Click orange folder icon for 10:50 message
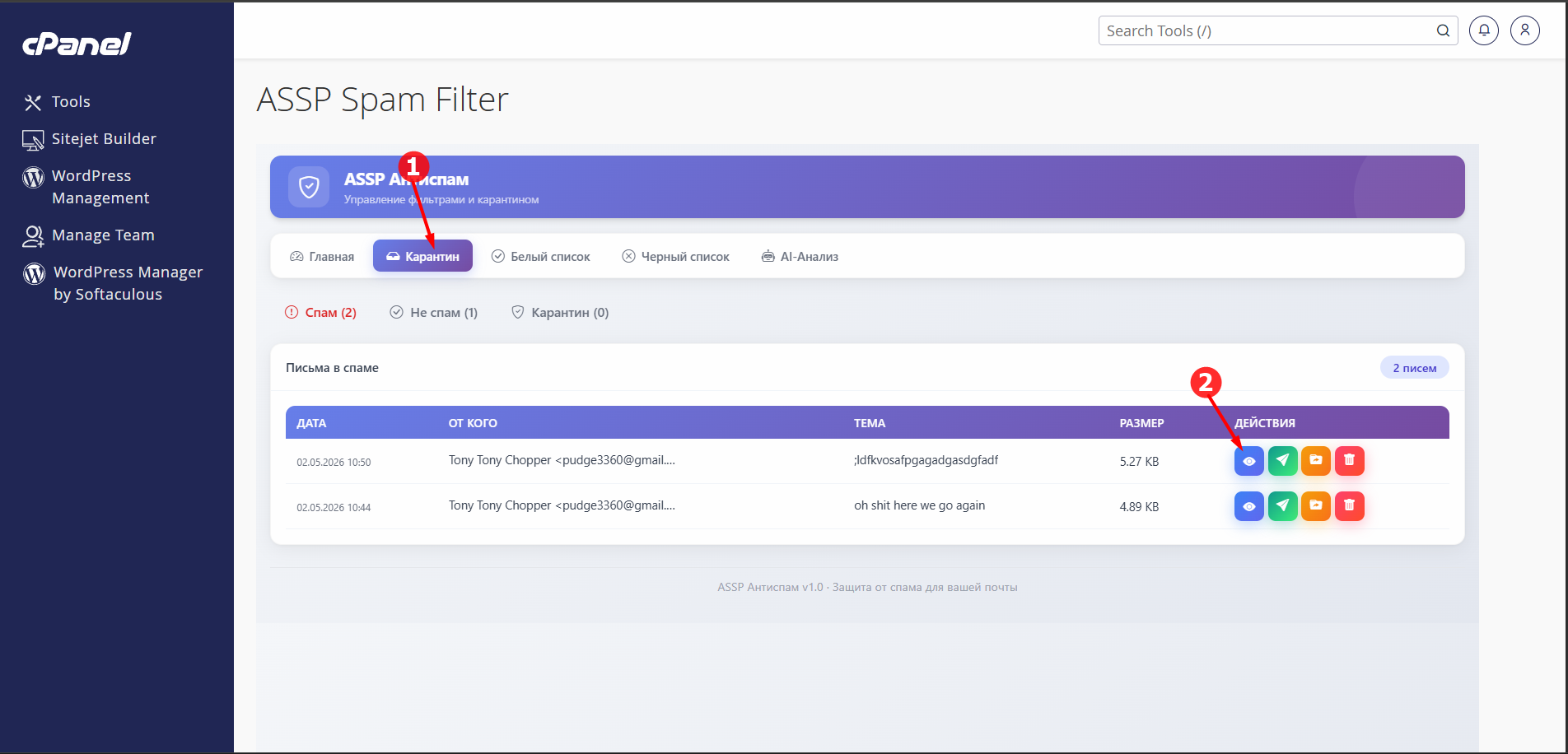 1316,461
